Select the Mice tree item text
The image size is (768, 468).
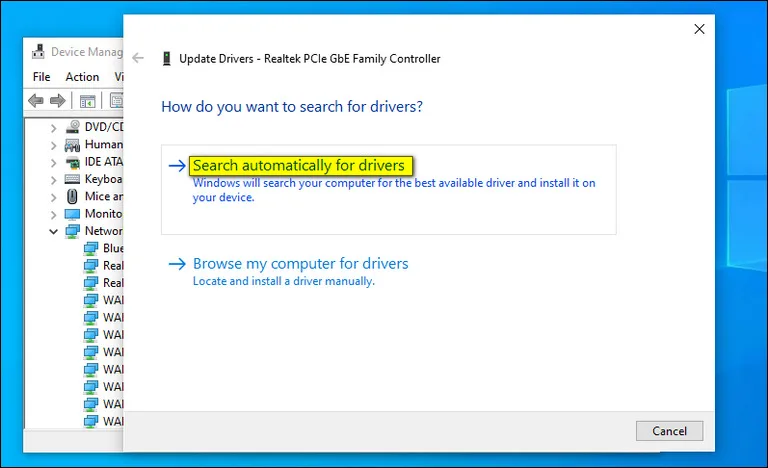[104, 197]
